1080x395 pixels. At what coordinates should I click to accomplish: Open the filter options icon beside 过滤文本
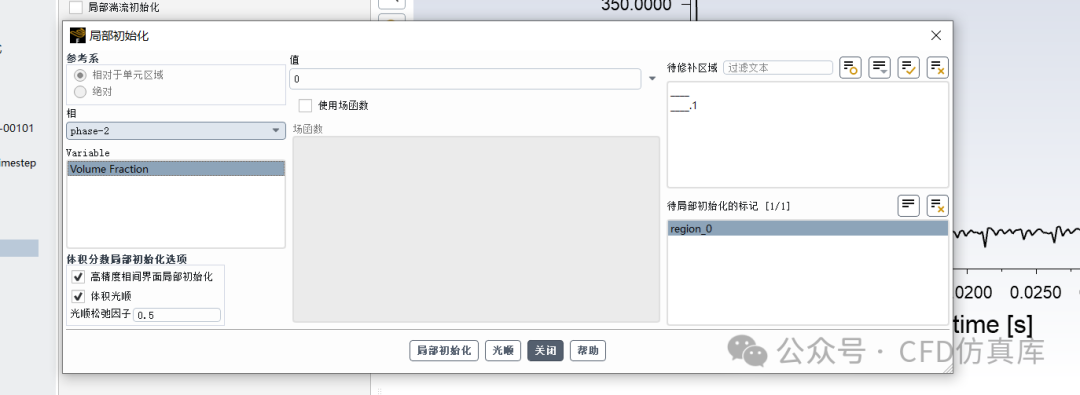click(x=880, y=68)
